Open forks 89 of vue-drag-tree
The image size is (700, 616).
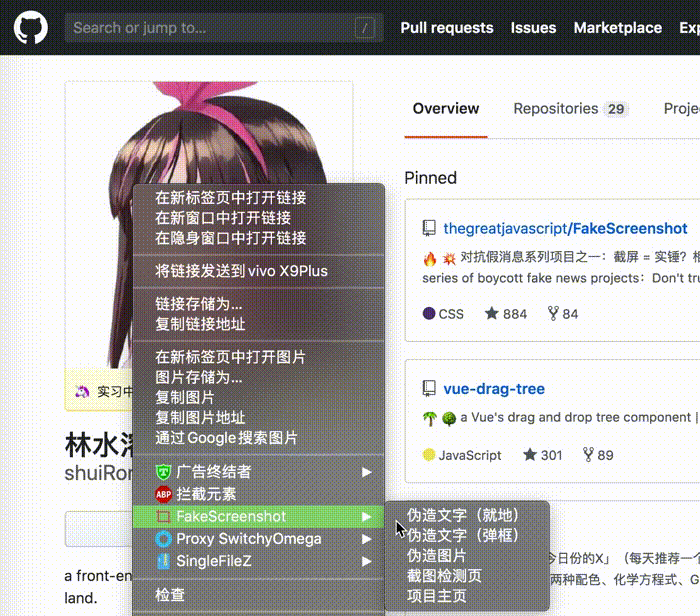(x=598, y=455)
